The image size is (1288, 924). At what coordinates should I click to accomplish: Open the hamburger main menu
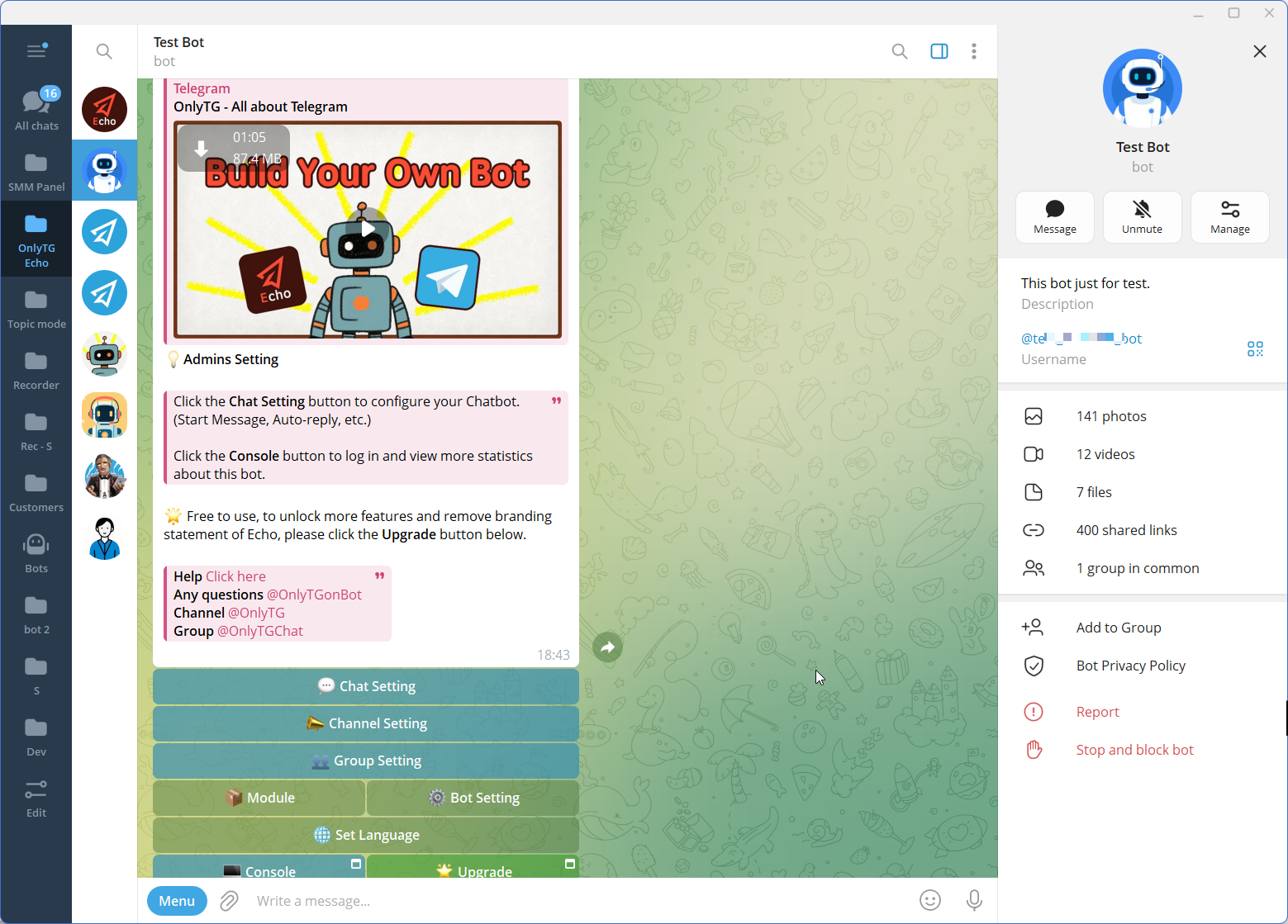36,51
